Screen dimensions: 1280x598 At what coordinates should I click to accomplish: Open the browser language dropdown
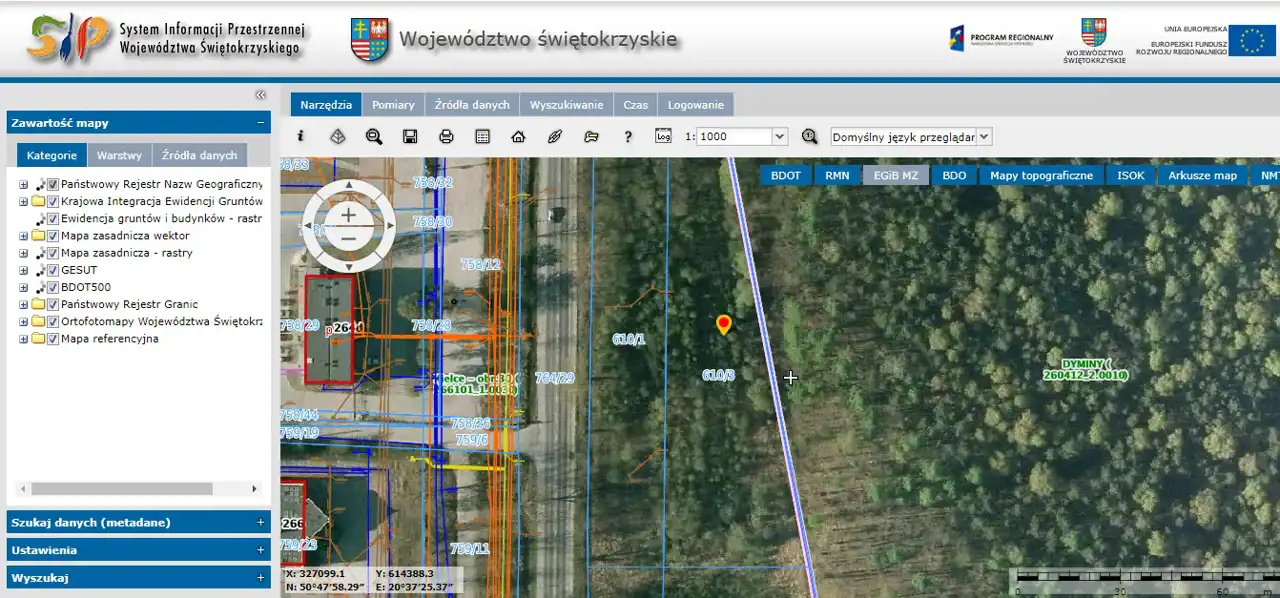click(984, 137)
